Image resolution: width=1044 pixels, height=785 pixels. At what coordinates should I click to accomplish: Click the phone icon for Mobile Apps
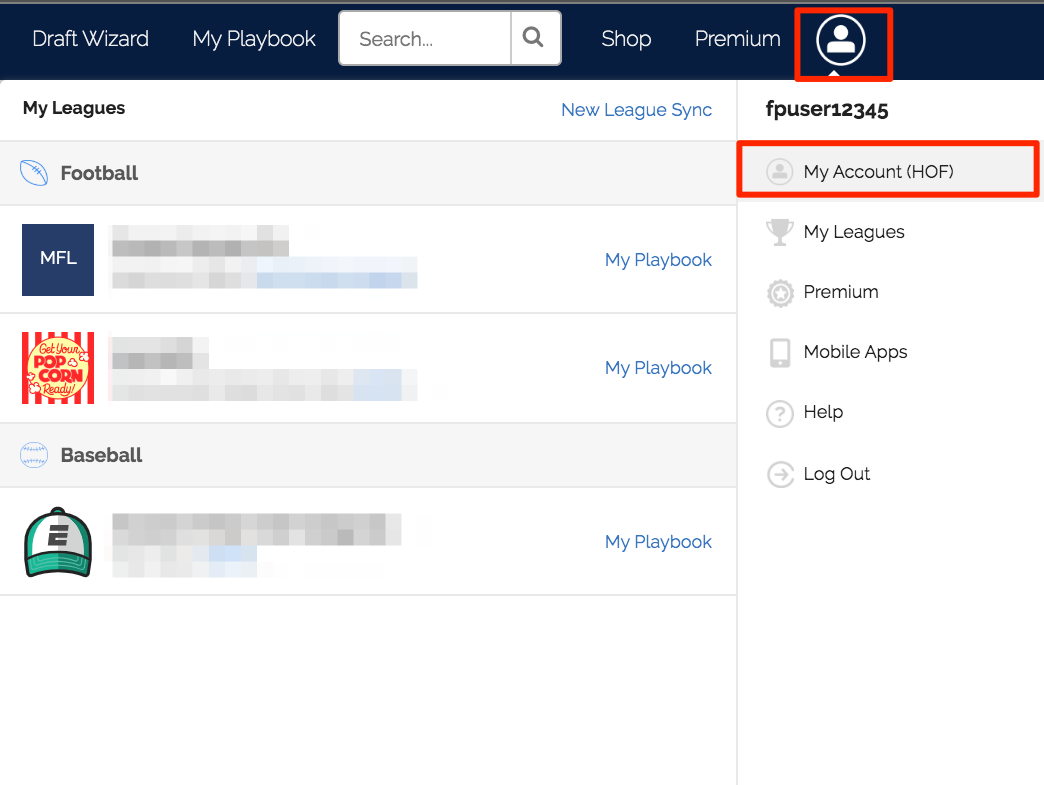(779, 353)
